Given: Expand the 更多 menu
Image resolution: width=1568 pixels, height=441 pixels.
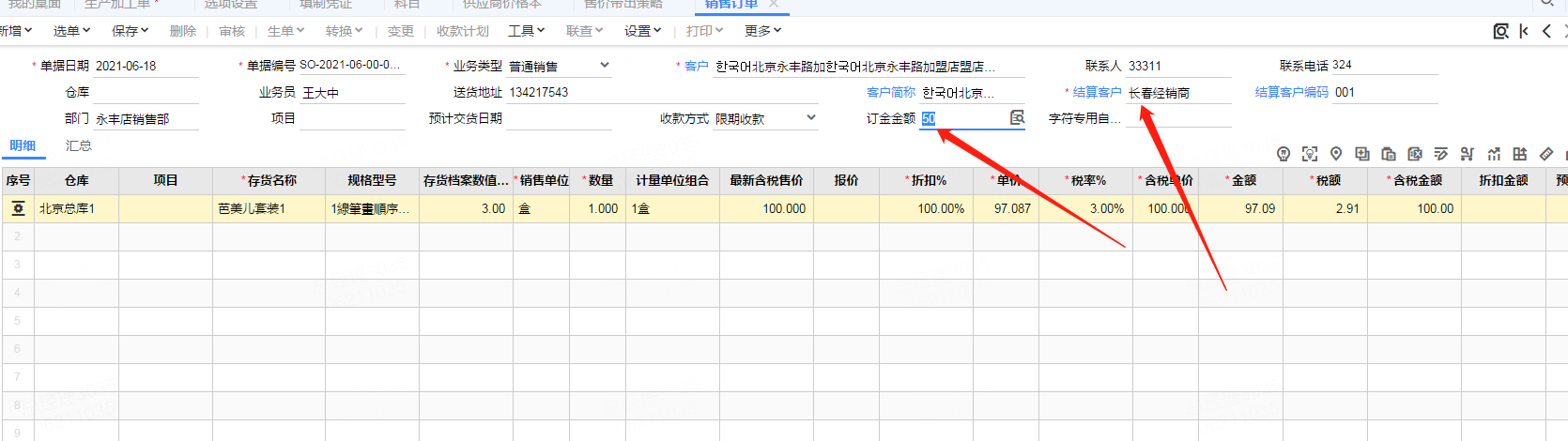Looking at the screenshot, I should coord(763,31).
